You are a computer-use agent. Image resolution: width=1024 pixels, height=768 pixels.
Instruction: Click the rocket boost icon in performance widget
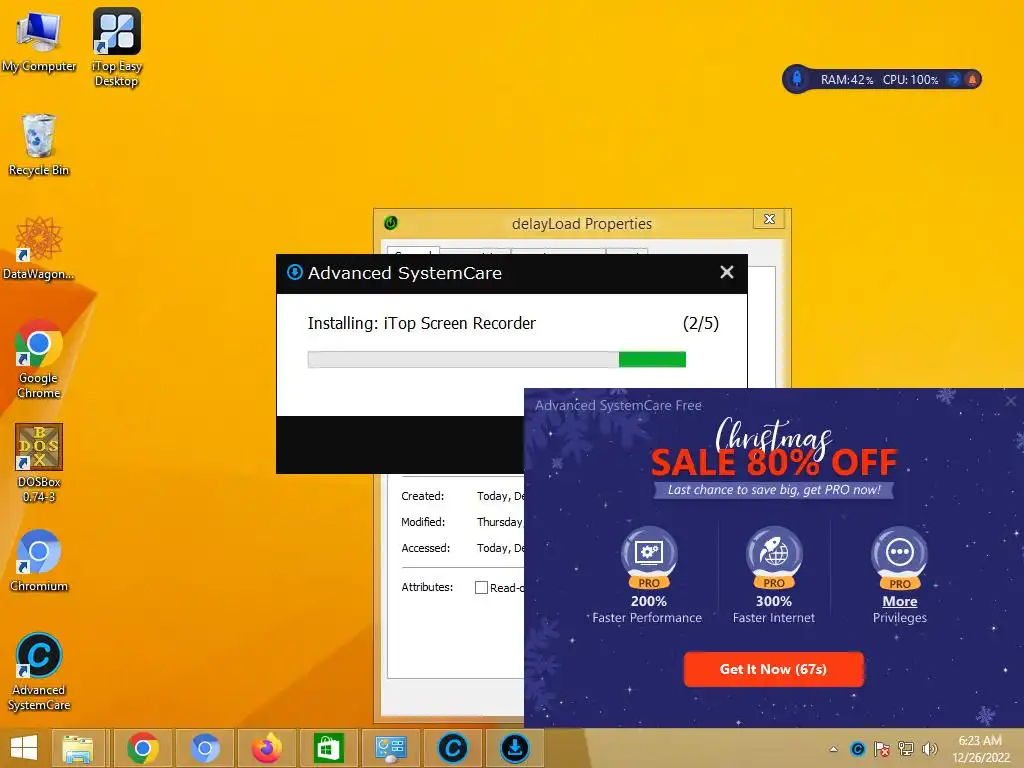pos(797,79)
